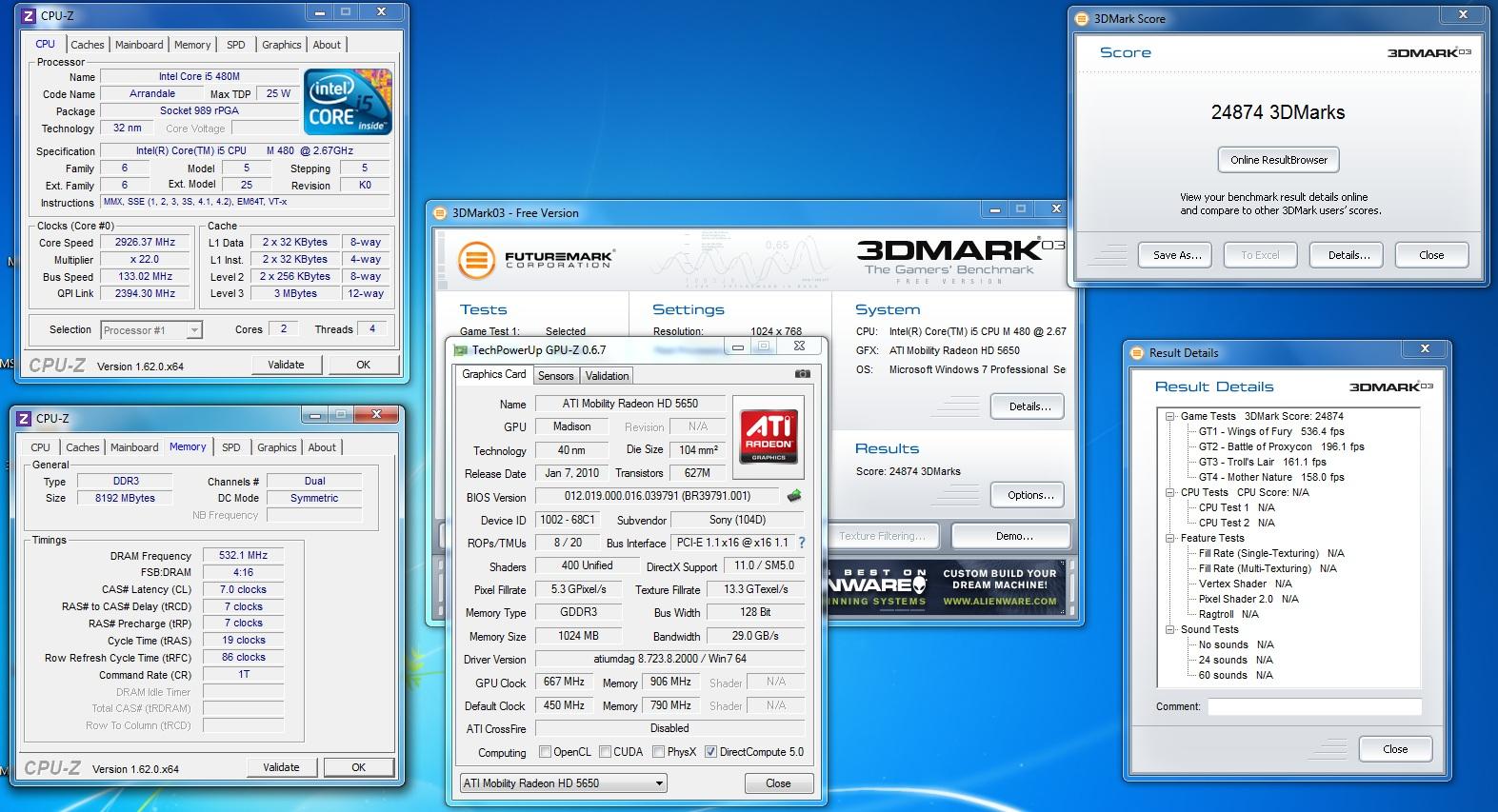The height and width of the screenshot is (812, 1498).
Task: Click OK in lower CPU-Z window
Action: (358, 767)
